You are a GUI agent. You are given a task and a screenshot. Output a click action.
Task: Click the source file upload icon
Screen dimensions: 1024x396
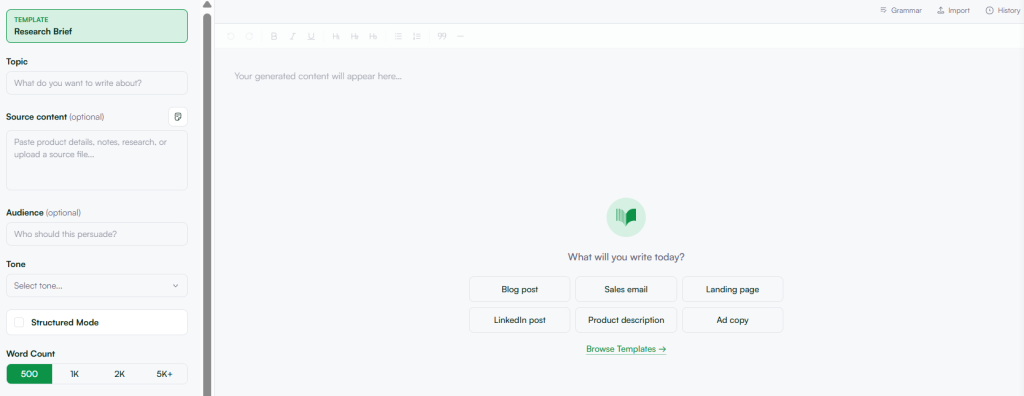tap(178, 117)
